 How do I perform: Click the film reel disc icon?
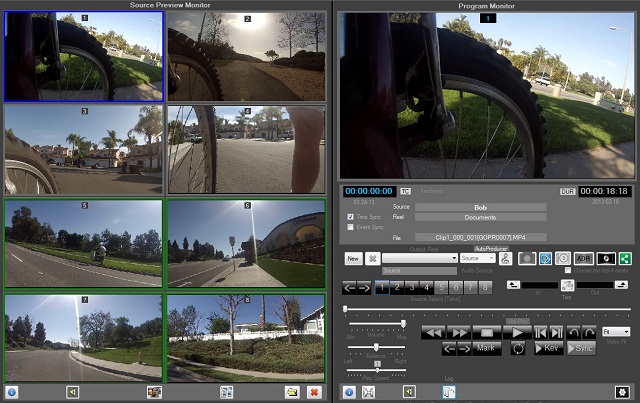(x=563, y=258)
